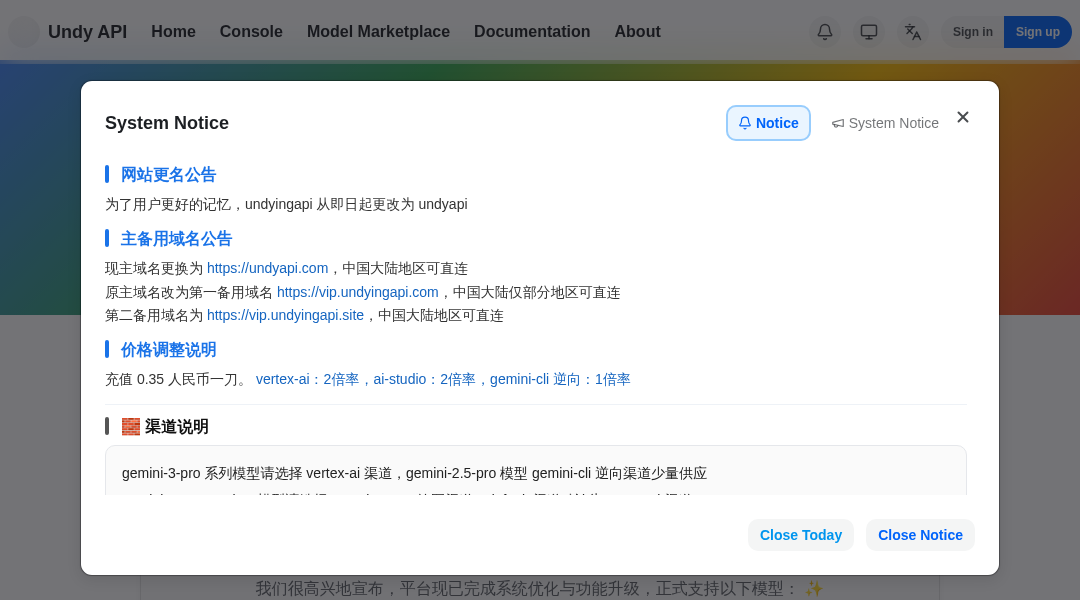Click the brick wall icon next to 渠道说明
The width and height of the screenshot is (1080, 600).
click(x=130, y=426)
